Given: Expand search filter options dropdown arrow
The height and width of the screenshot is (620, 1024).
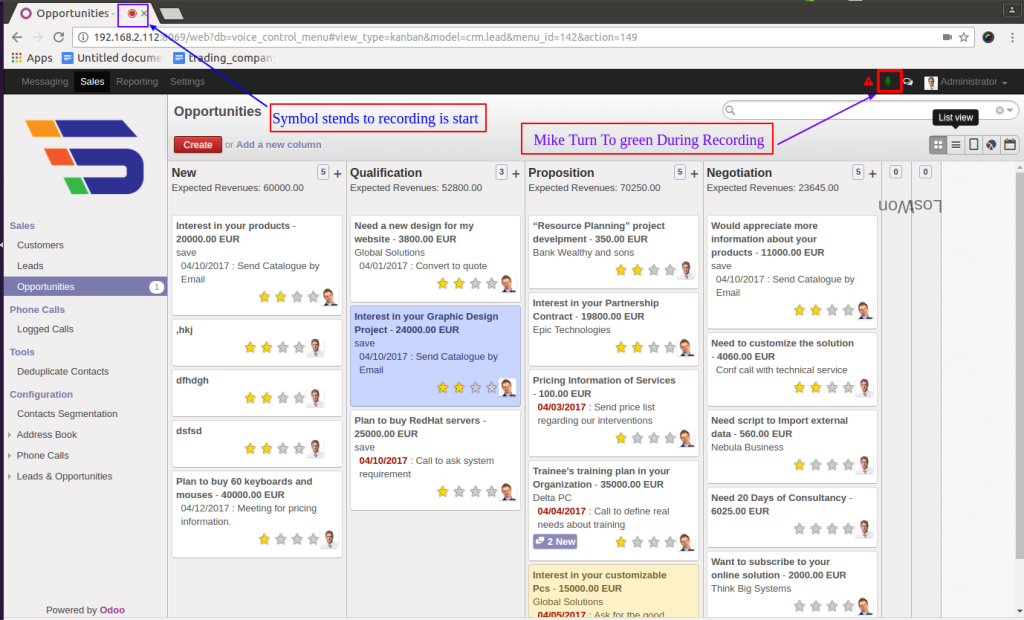Looking at the screenshot, I should click(1011, 110).
